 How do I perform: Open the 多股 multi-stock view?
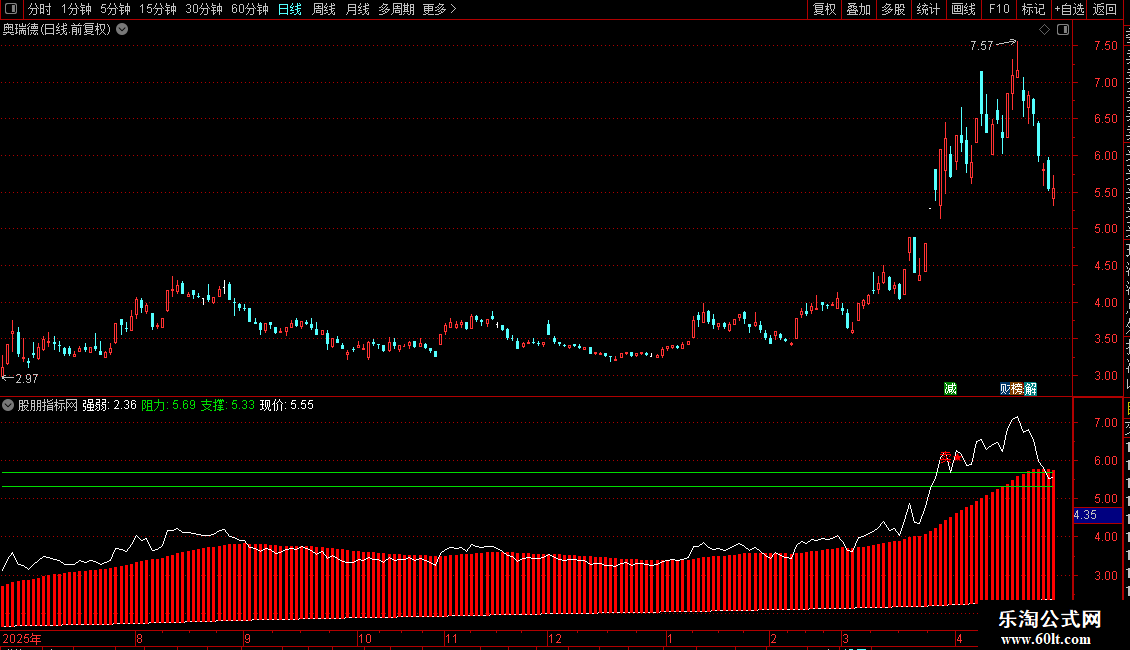pos(893,9)
